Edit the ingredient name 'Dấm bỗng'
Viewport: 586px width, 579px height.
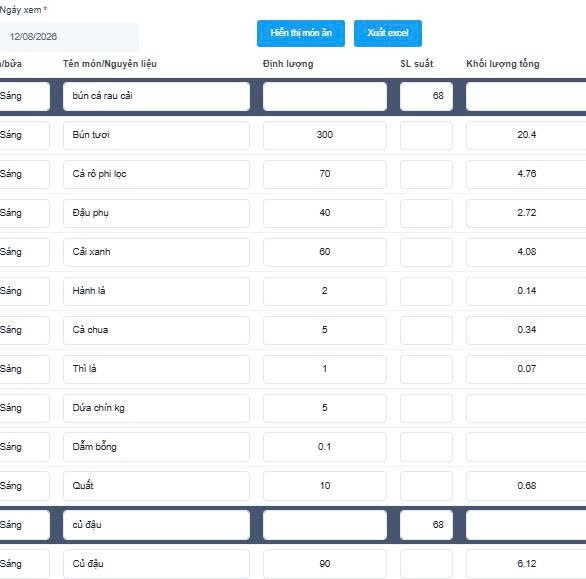[156, 447]
